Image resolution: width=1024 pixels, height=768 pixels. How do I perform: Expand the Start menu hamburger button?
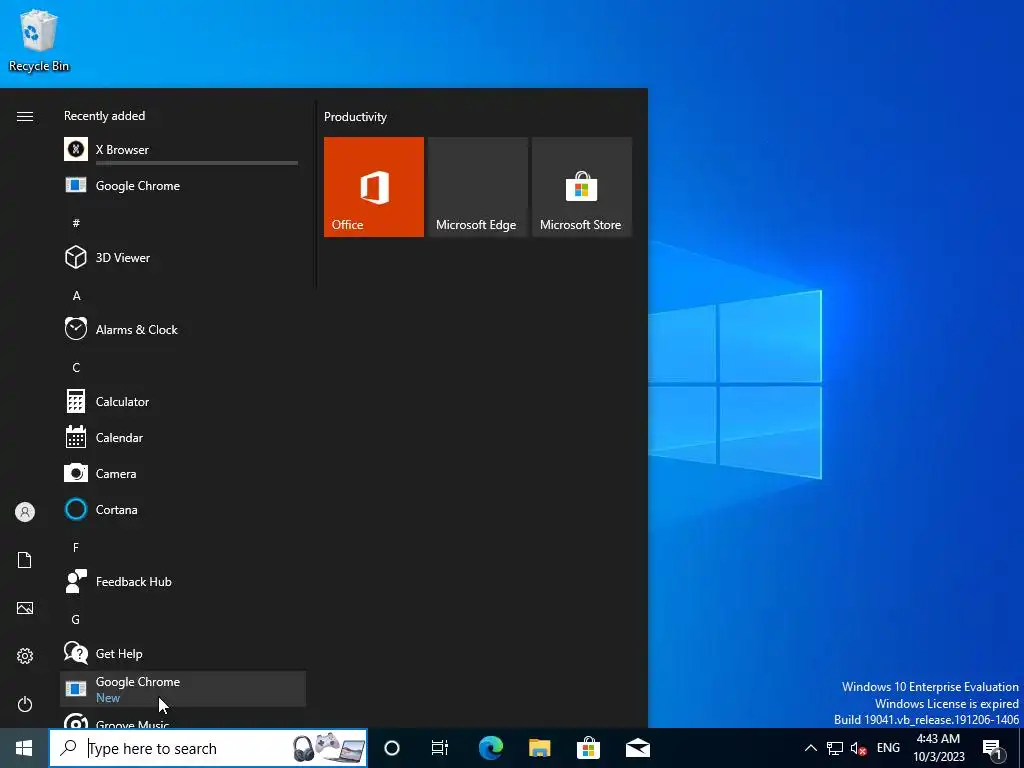[25, 116]
